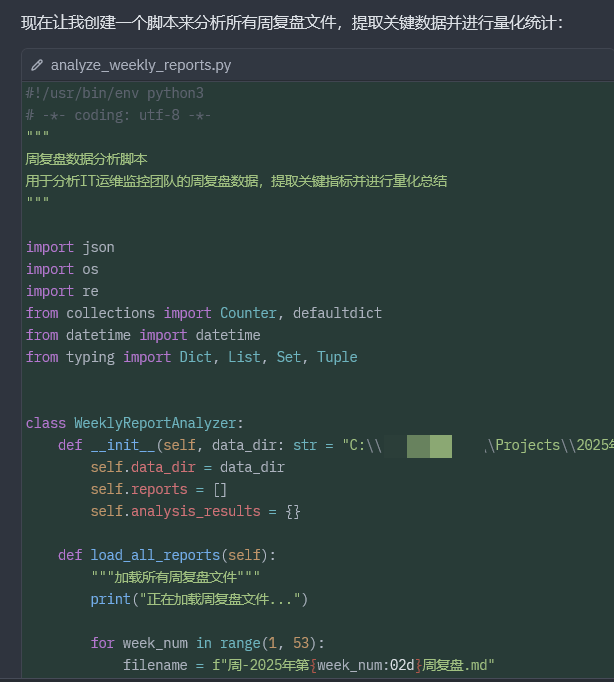Click the '# -*- coding: utf-8 -*-' comment

tap(118, 115)
